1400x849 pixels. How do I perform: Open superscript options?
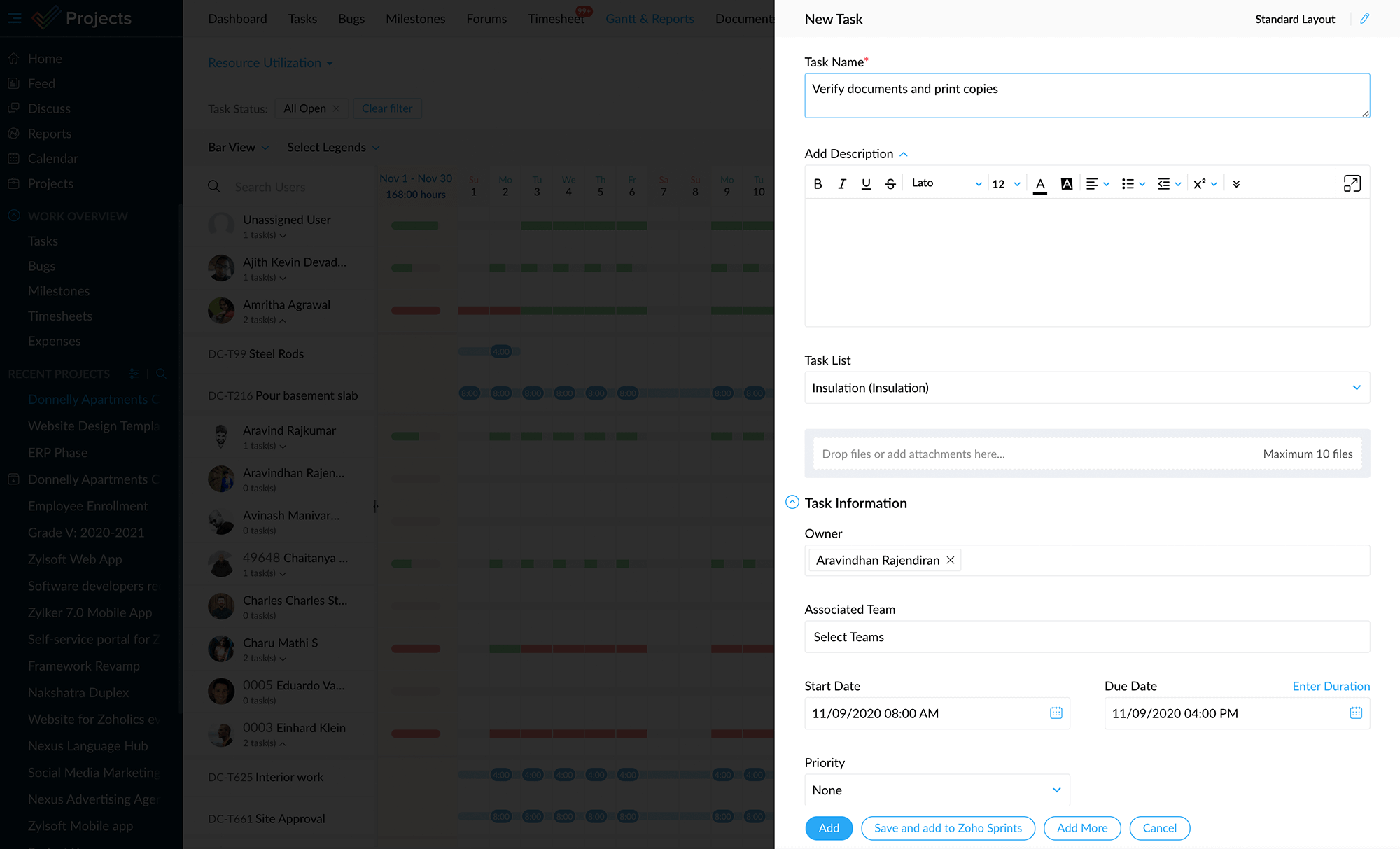click(x=1205, y=183)
